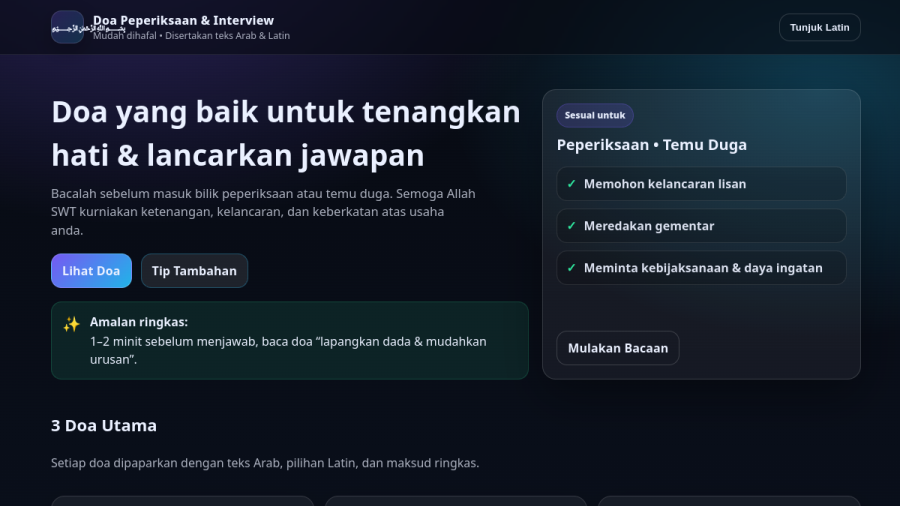Click checkmark icon next to Meredakan gementar
Screen dimensions: 900x506
[x=571, y=226]
